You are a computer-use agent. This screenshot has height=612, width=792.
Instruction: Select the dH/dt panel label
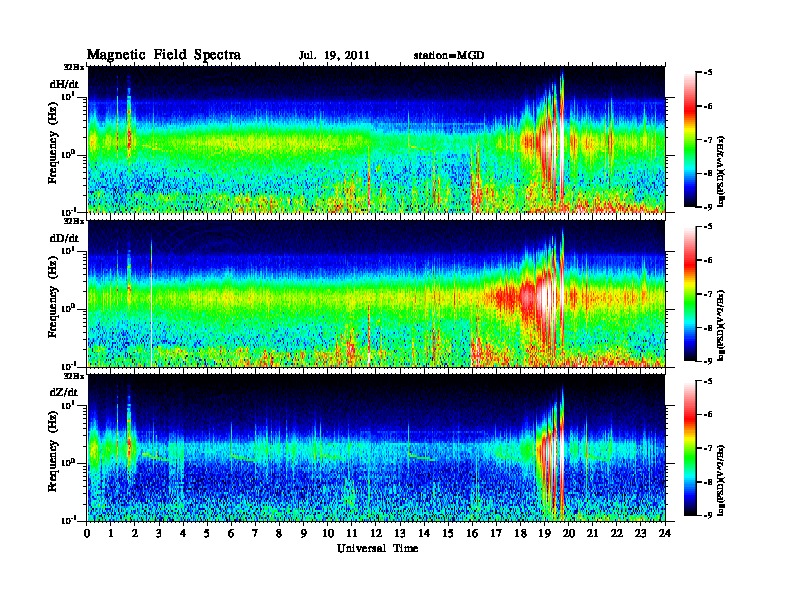64,84
